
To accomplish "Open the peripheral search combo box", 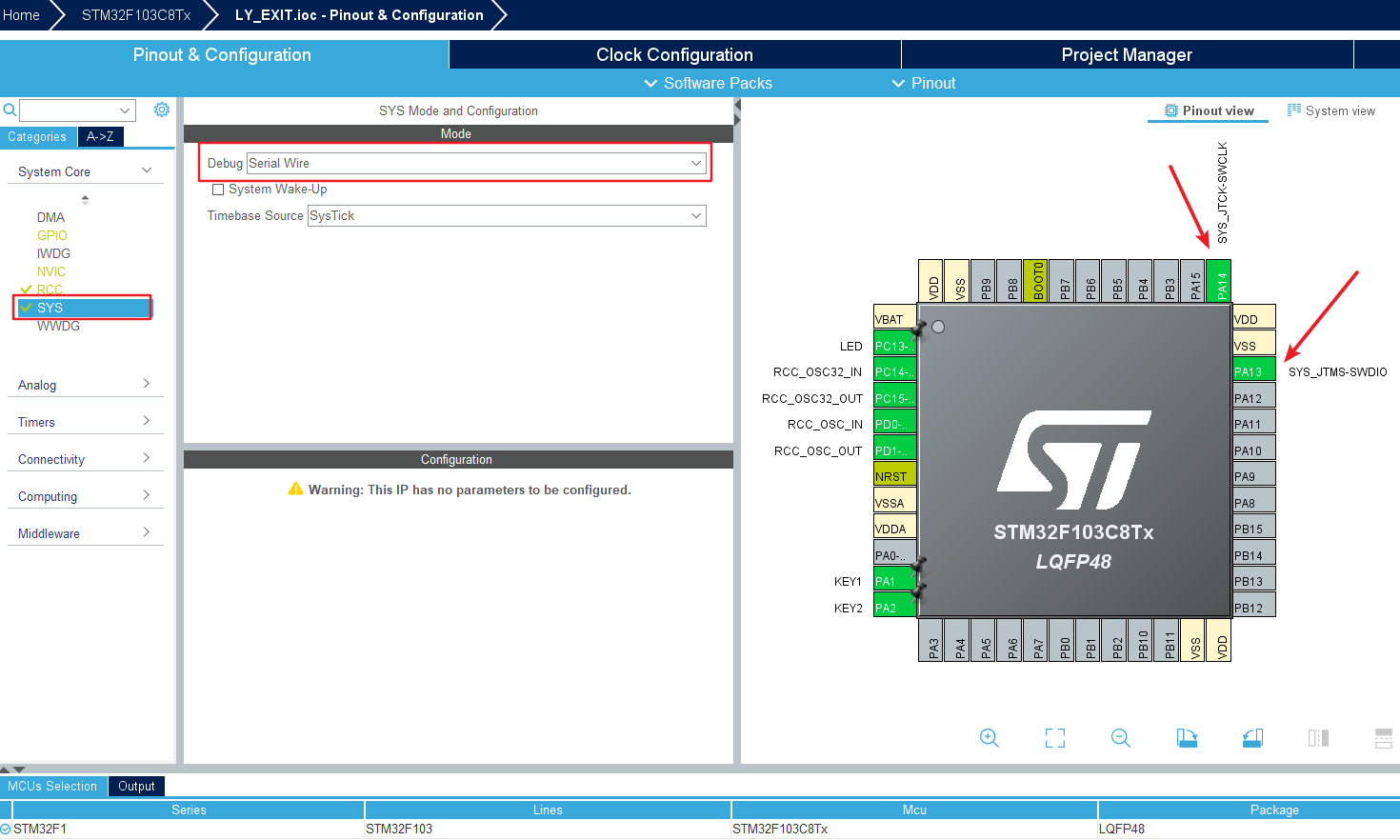I will (x=77, y=110).
